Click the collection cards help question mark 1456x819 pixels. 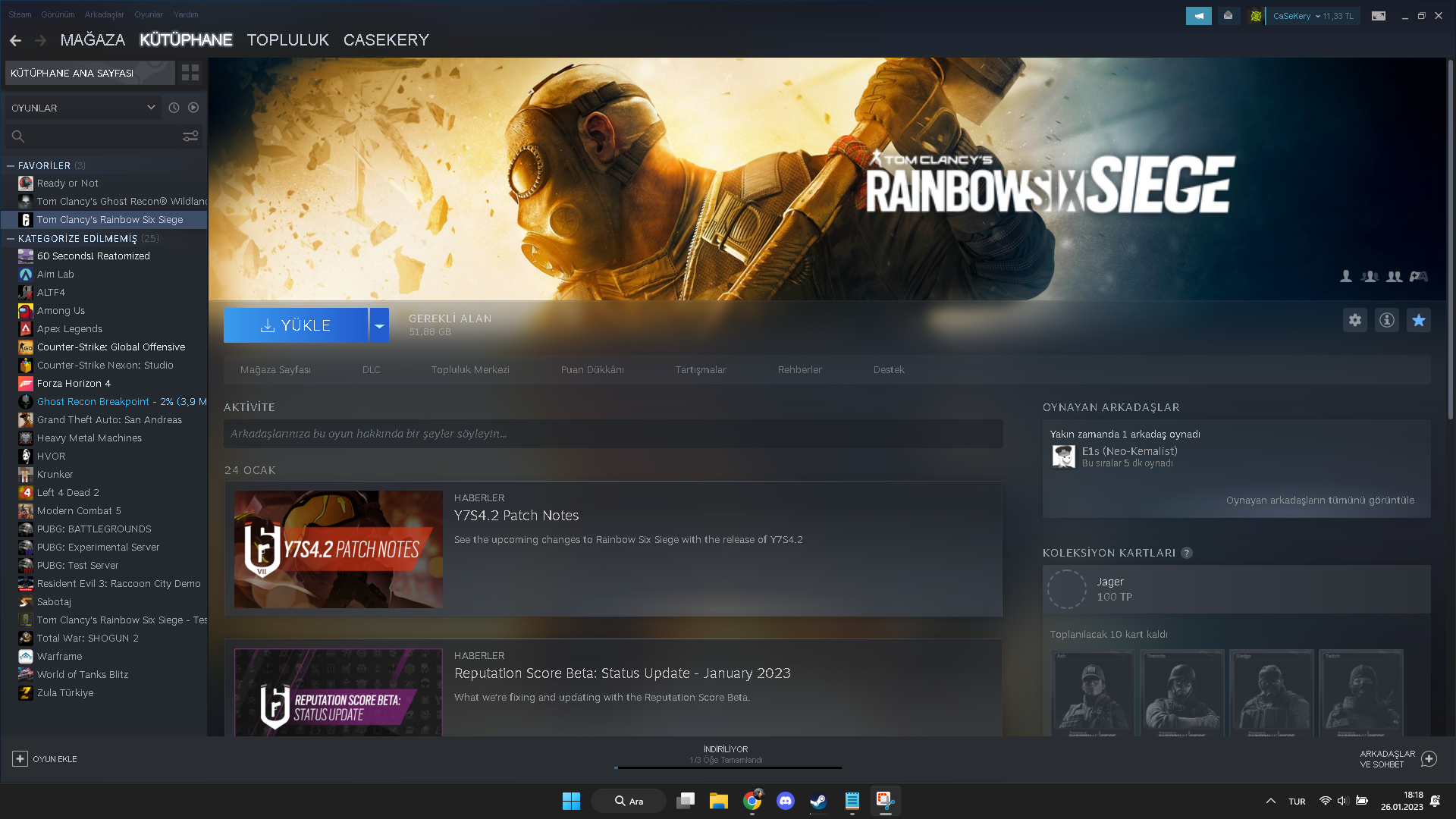tap(1187, 553)
